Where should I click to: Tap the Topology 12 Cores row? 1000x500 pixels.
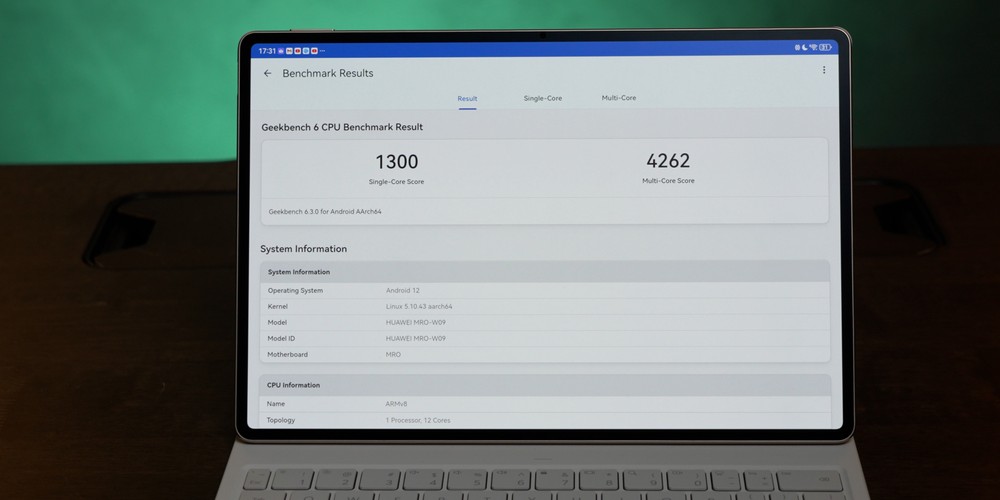click(544, 420)
